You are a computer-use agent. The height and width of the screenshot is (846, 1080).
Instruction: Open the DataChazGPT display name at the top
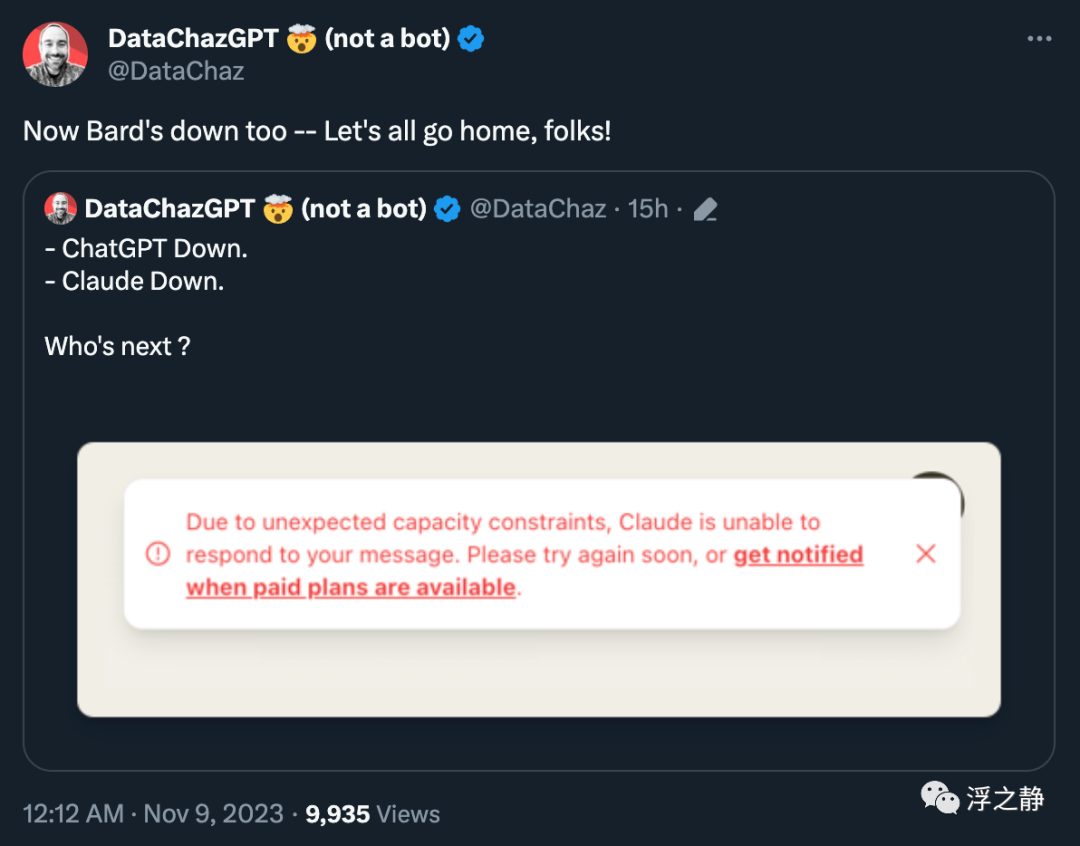pos(194,39)
